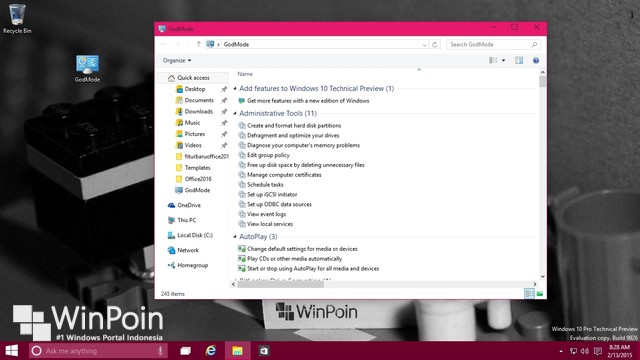The width and height of the screenshot is (640, 360).
Task: Open This PC in navigation pane
Action: click(187, 220)
